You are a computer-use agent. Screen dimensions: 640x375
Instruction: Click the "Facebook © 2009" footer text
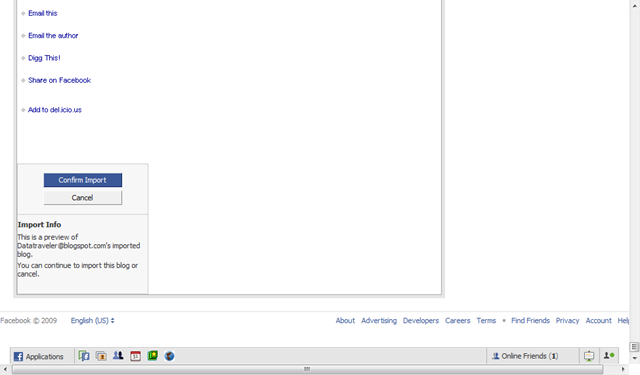[x=29, y=321]
